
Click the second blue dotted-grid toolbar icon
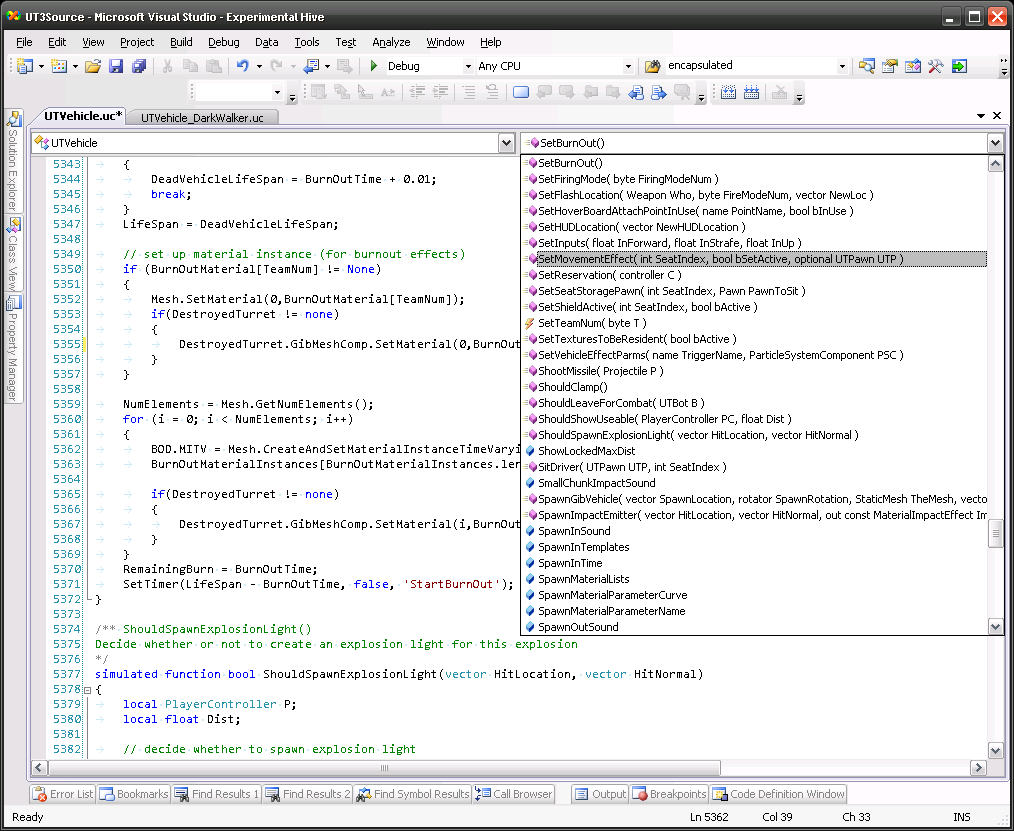751,92
